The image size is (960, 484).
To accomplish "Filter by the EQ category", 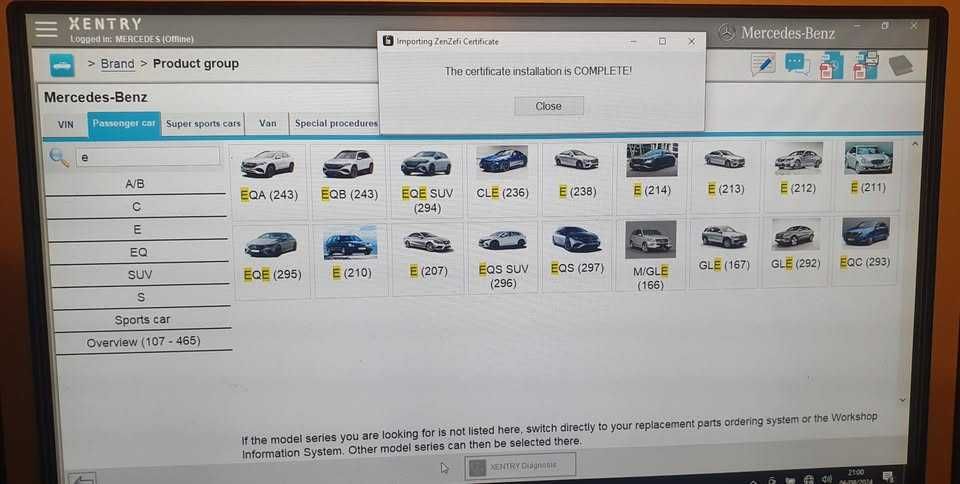I will (140, 252).
